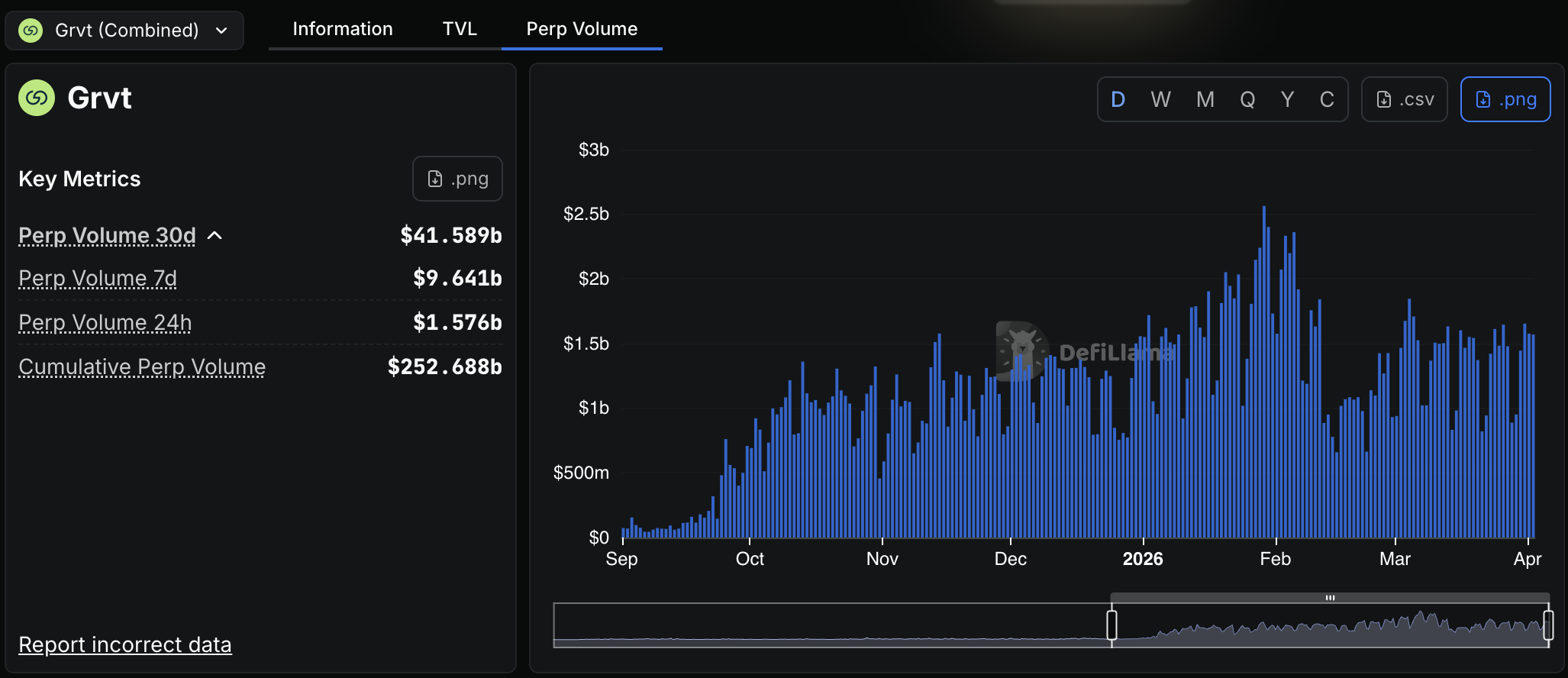
Task: Click the Cumulative Perp Volume label
Action: [x=142, y=367]
